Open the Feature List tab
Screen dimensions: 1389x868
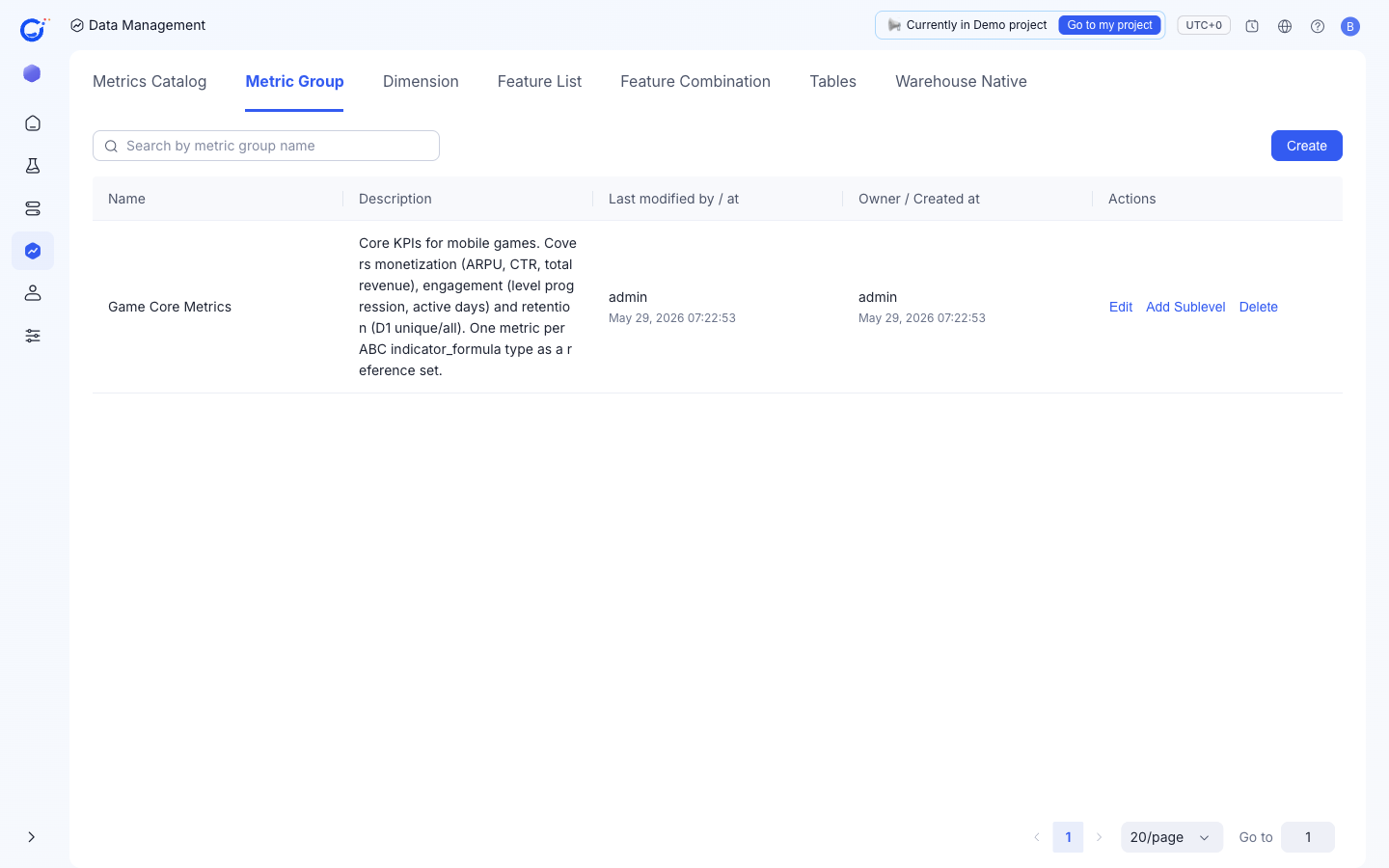(539, 81)
